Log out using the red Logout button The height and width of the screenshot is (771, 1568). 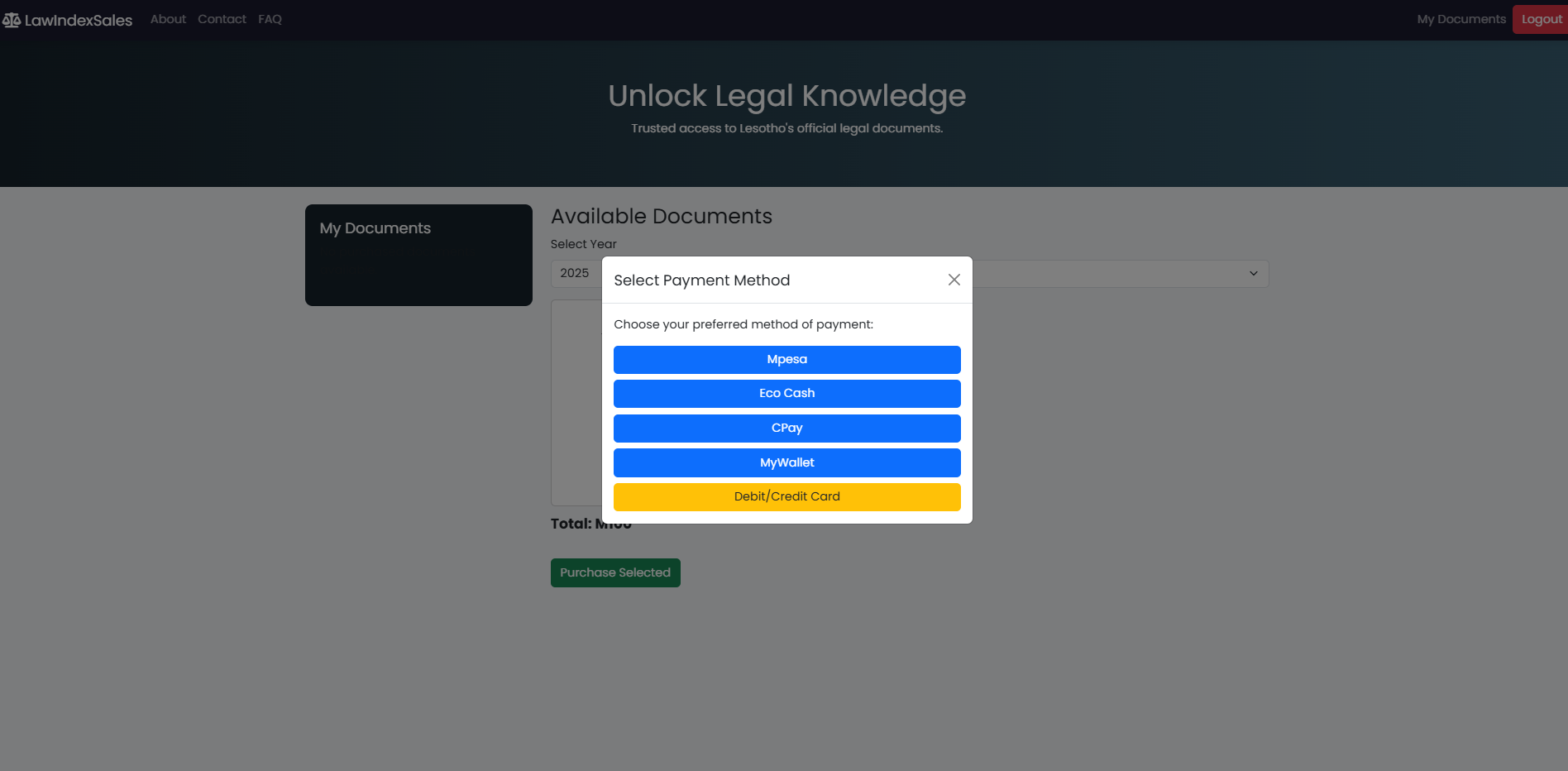click(x=1541, y=19)
